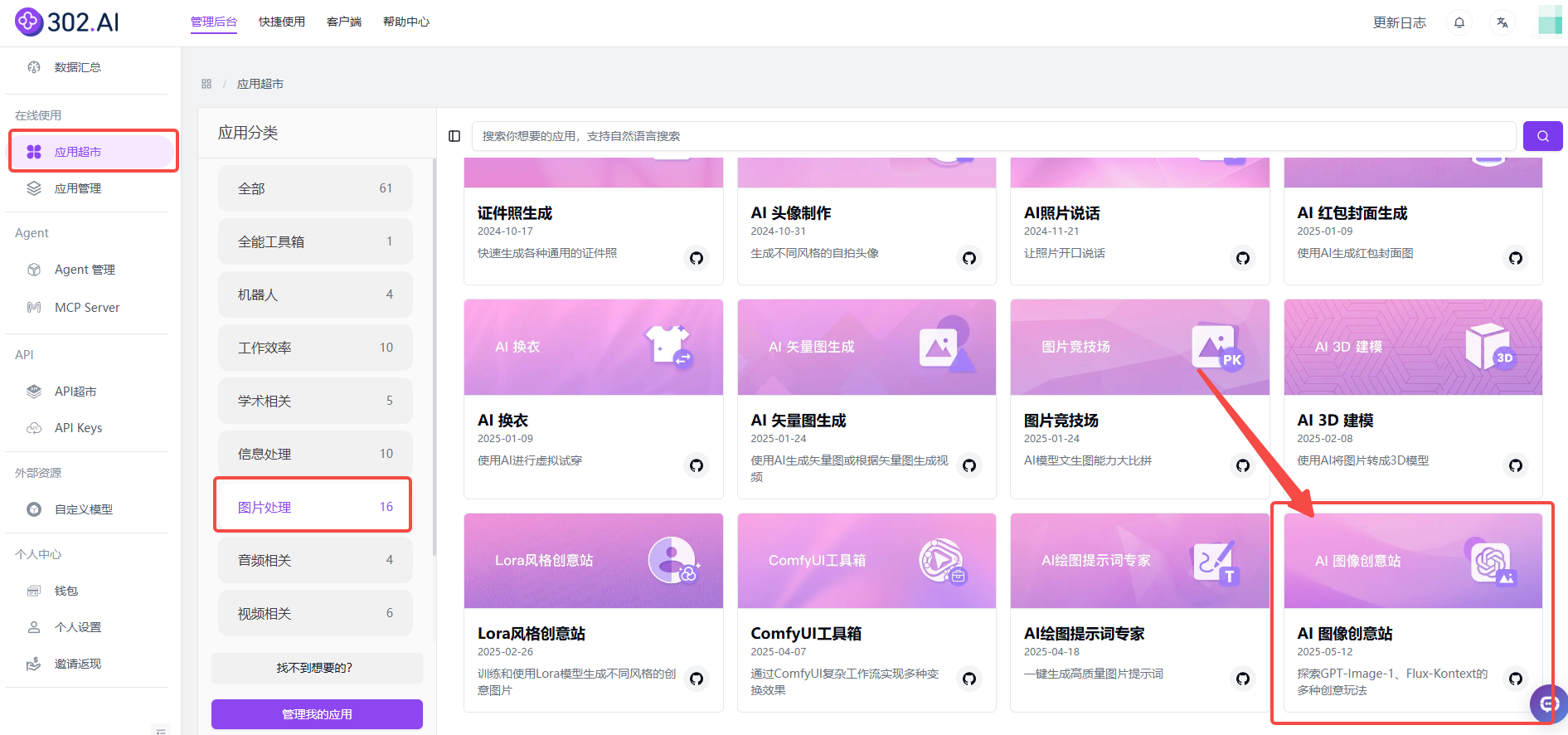Select 应用超市 in the sidebar
Image resolution: width=1568 pixels, height=735 pixels.
(91, 152)
